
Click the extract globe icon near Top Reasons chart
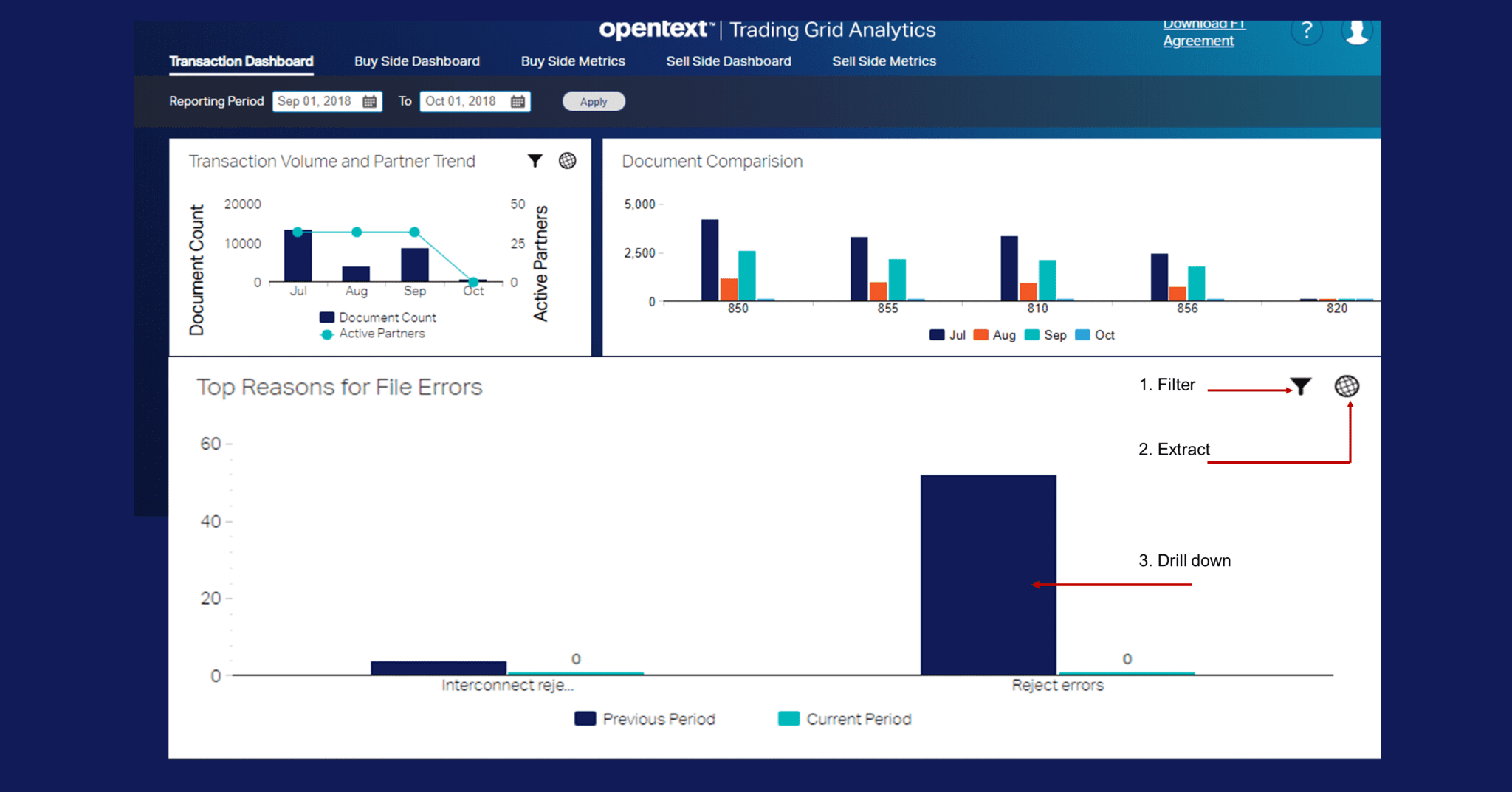(1347, 385)
